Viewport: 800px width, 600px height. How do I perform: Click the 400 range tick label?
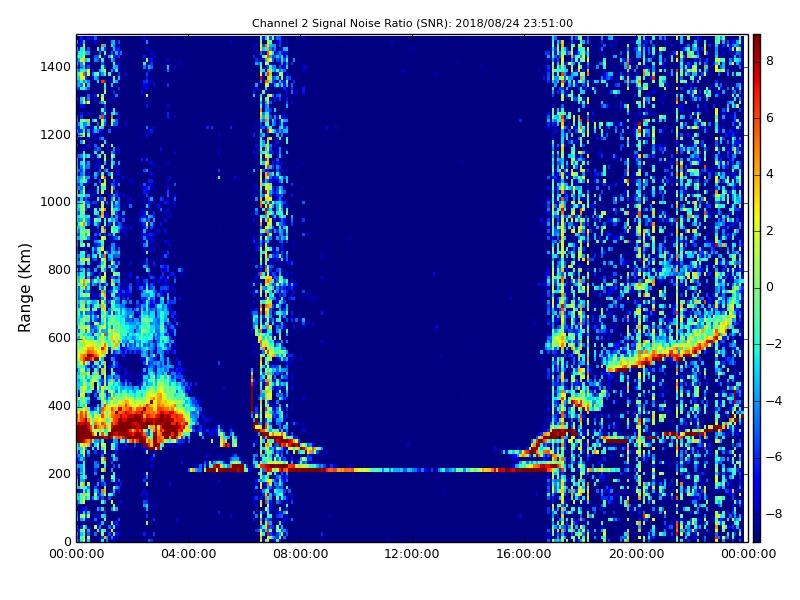[x=59, y=406]
